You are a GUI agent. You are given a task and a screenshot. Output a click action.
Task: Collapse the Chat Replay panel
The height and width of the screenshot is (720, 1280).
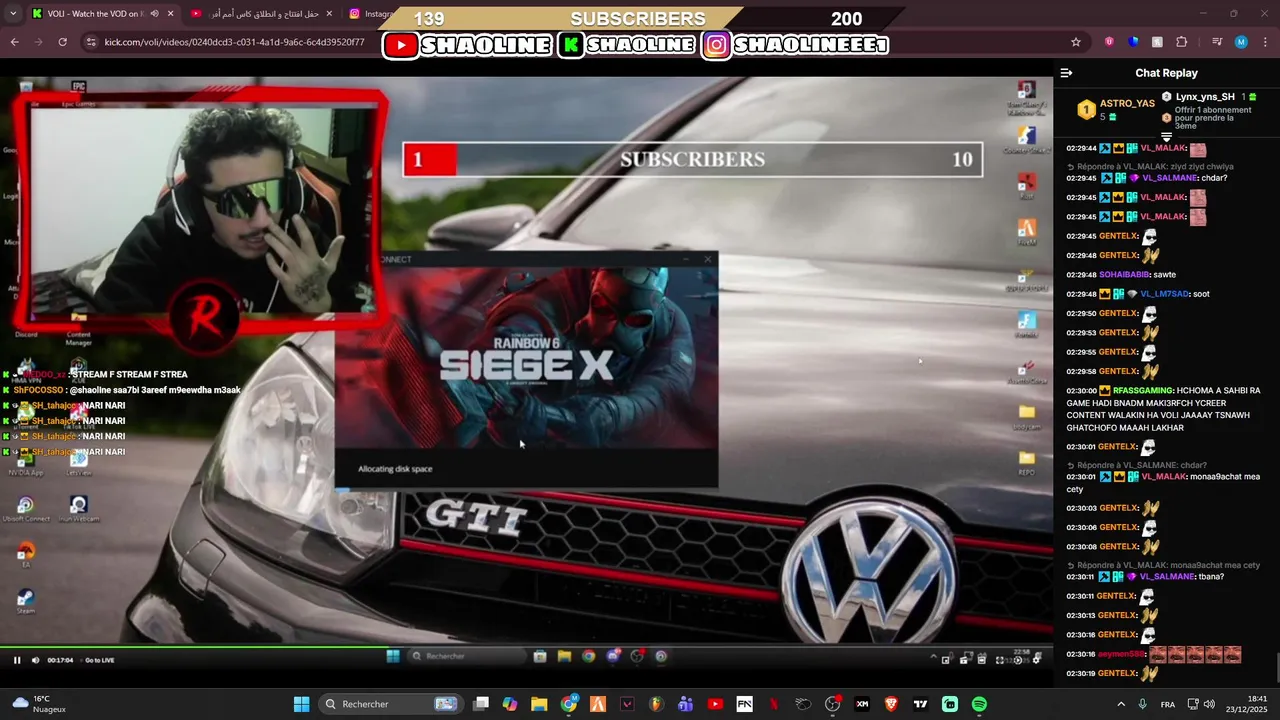1066,73
